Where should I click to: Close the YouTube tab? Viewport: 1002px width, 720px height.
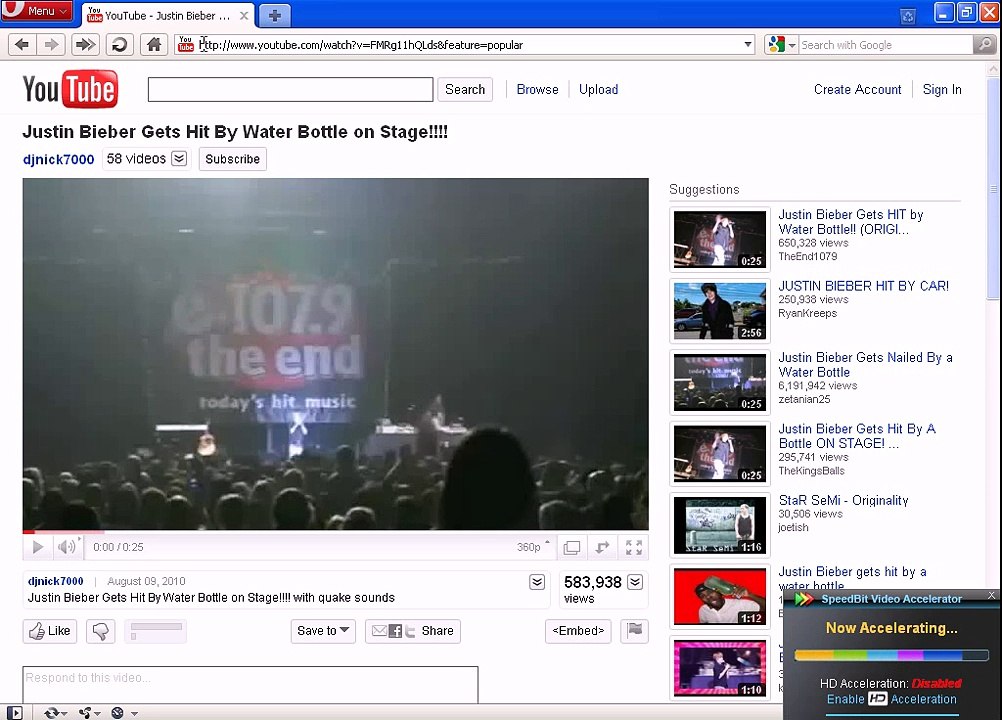point(244,16)
